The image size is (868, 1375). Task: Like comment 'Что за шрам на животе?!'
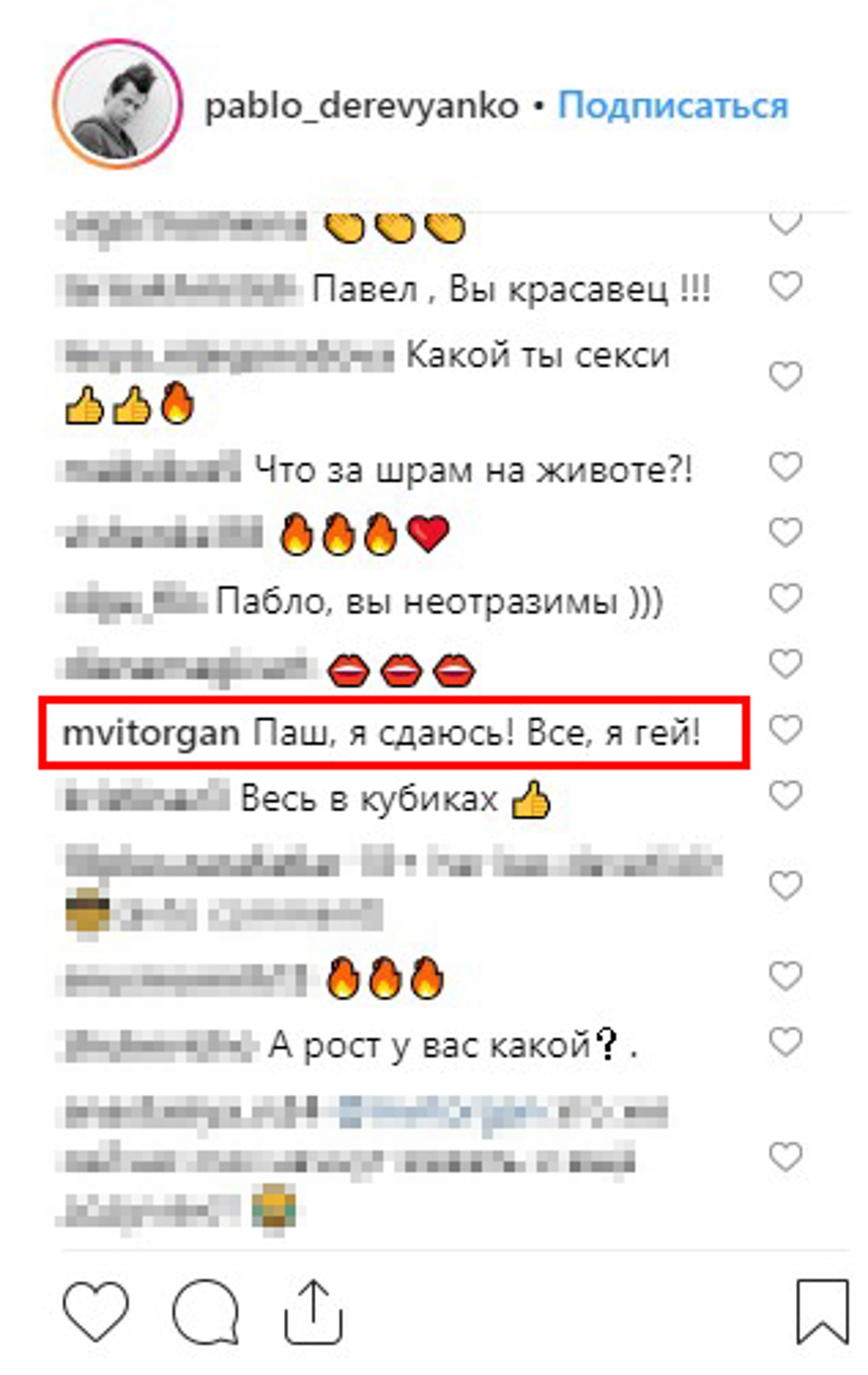785,466
